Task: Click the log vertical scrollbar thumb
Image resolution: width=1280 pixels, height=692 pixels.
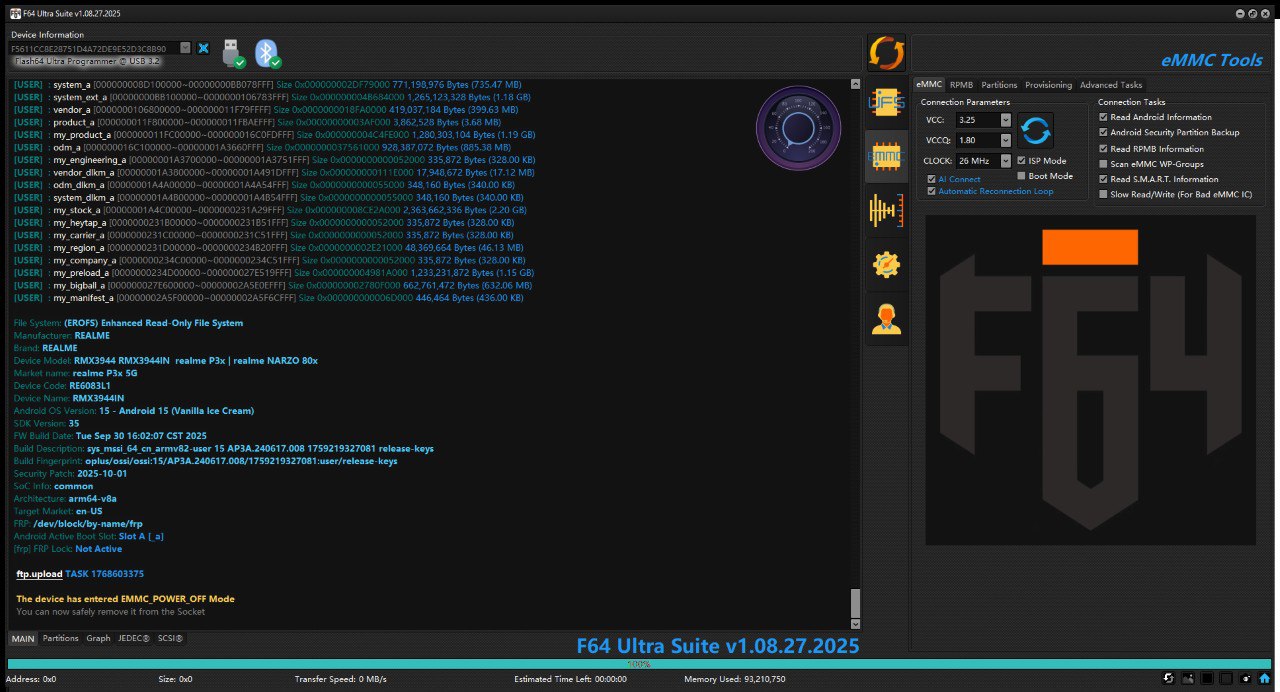Action: point(855,602)
